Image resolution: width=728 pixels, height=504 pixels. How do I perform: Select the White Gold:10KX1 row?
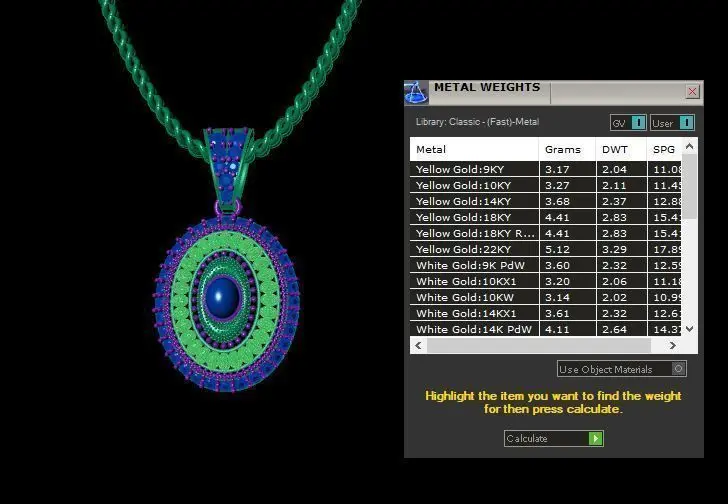[x=546, y=281]
